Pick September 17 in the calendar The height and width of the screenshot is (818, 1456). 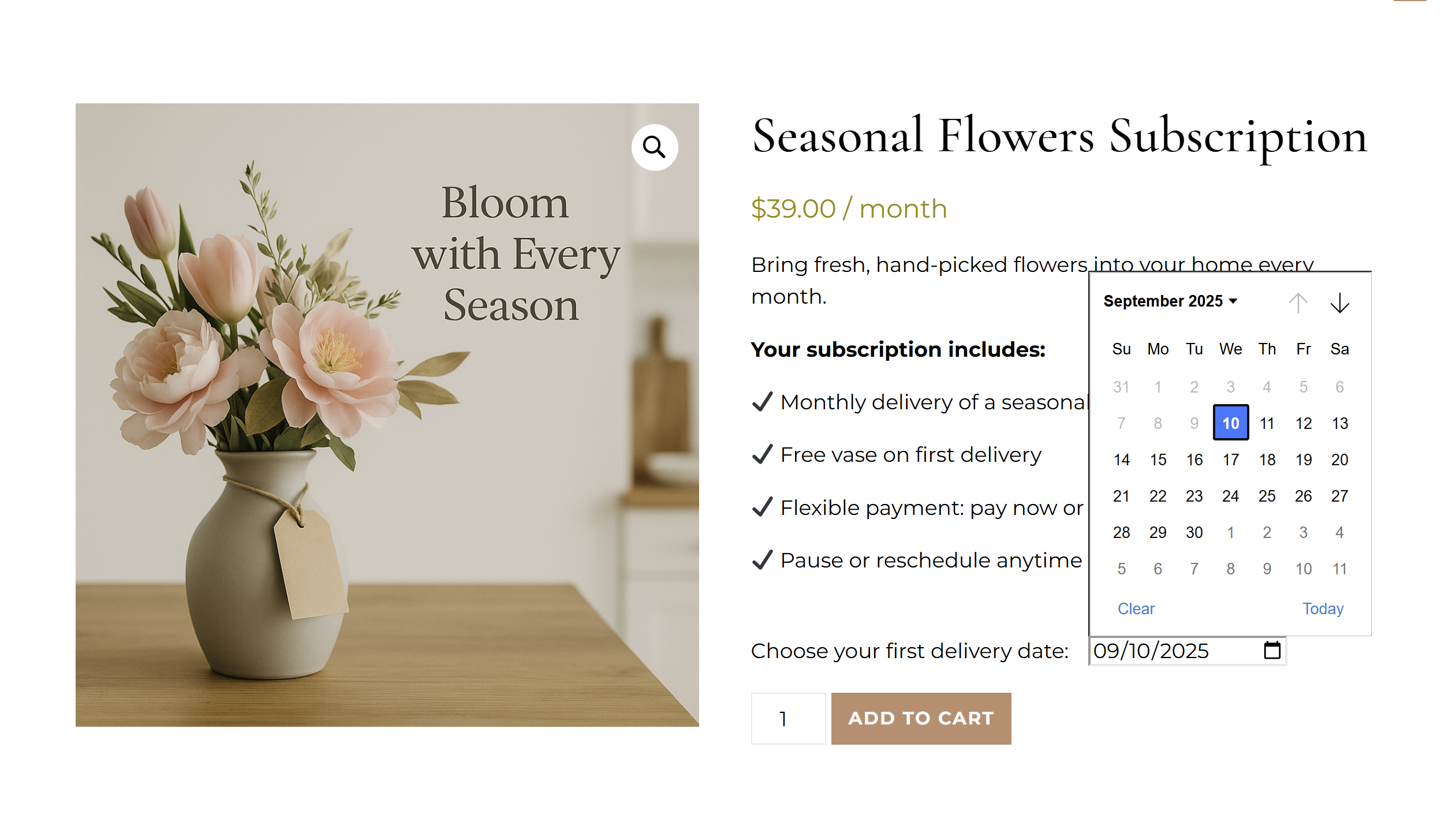(x=1230, y=460)
